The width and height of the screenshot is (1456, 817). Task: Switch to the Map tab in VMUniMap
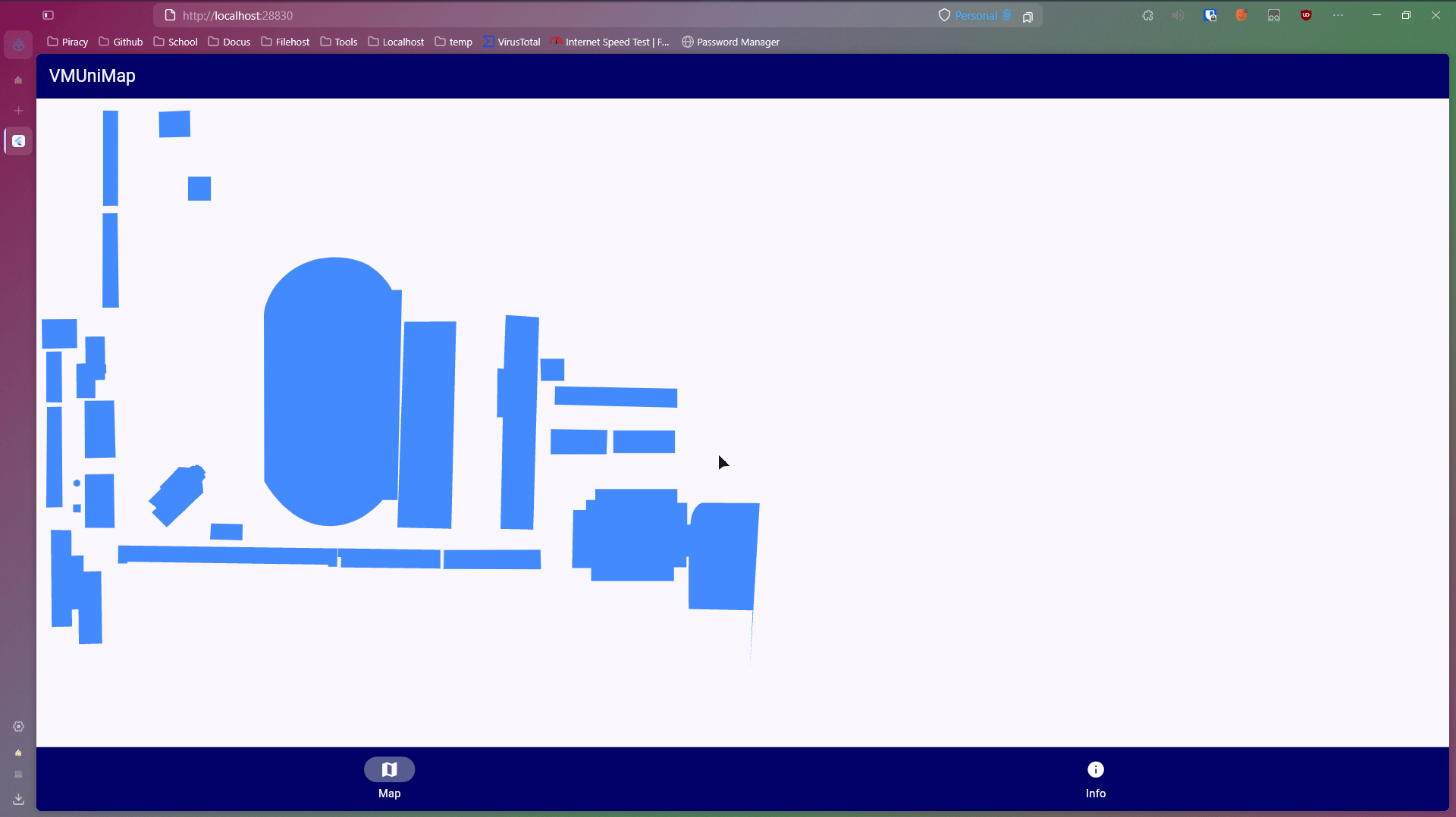pos(389,778)
